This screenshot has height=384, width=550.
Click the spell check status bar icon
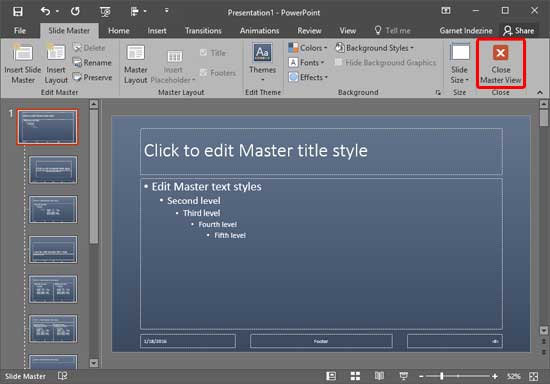(62, 376)
